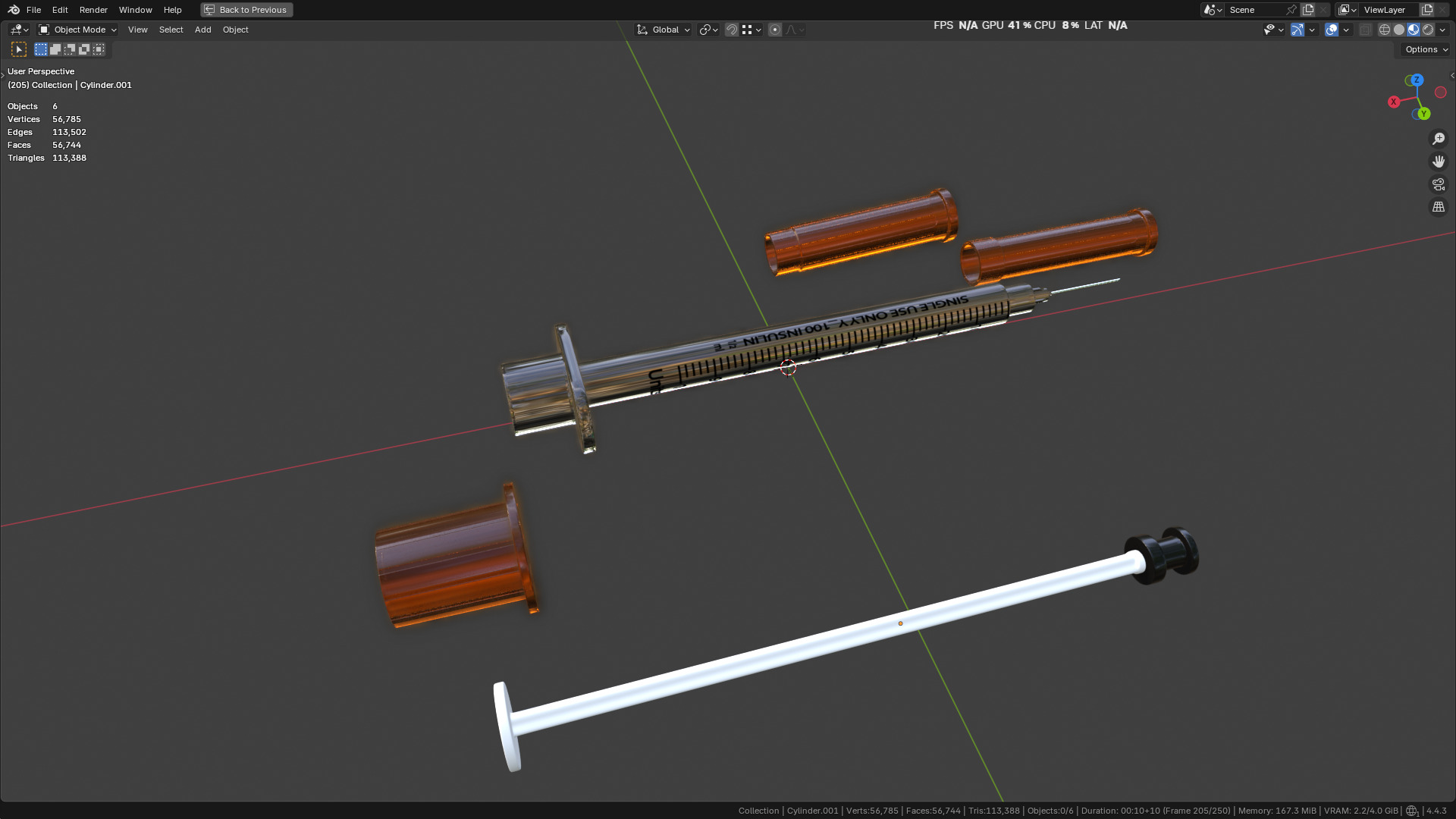Click the zoom view magnifier icon
The height and width of the screenshot is (819, 1456).
coord(1439,139)
